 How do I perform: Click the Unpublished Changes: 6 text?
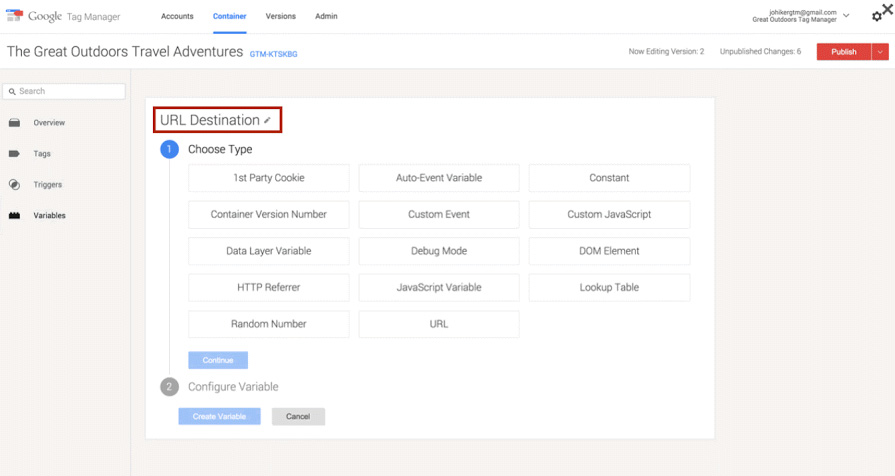pyautogui.click(x=760, y=51)
